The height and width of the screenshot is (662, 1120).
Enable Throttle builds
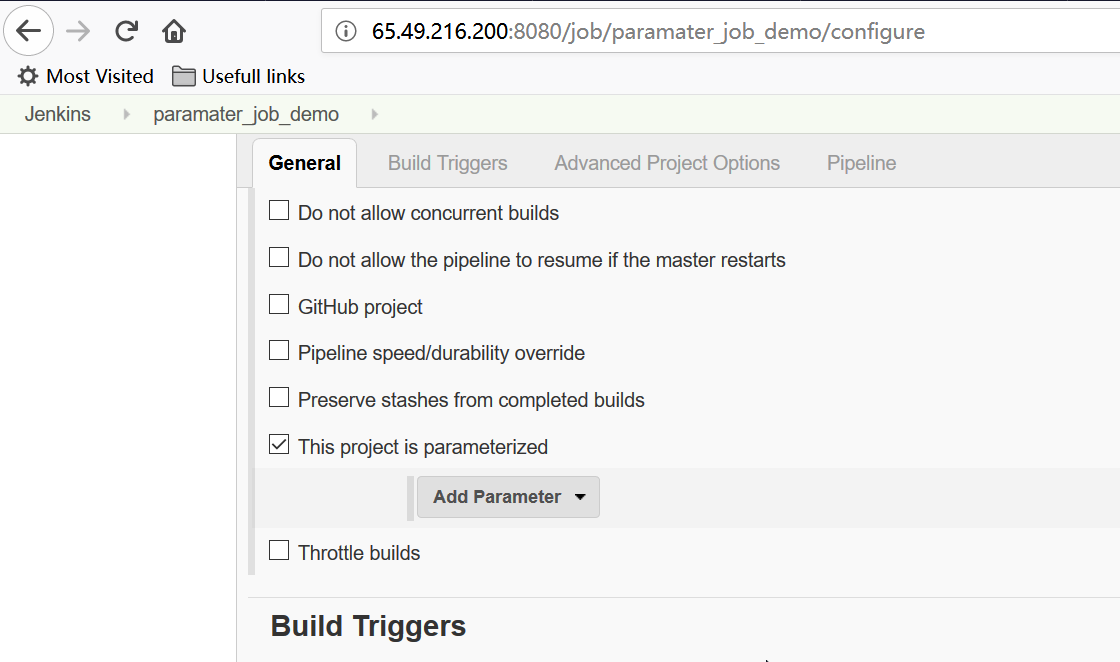tap(278, 549)
